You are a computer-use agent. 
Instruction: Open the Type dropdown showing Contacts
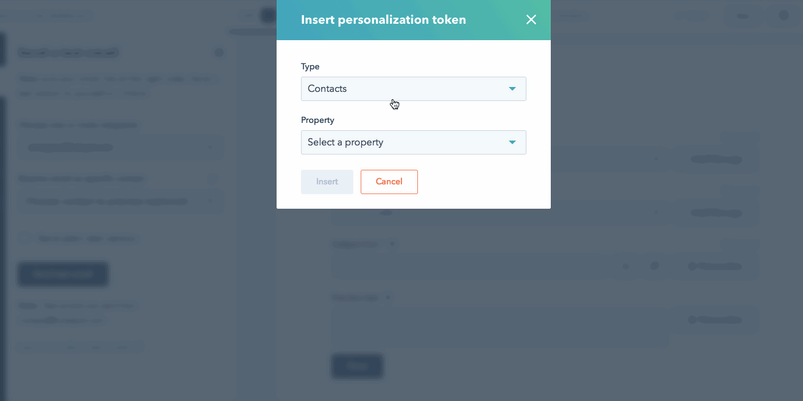click(x=413, y=89)
